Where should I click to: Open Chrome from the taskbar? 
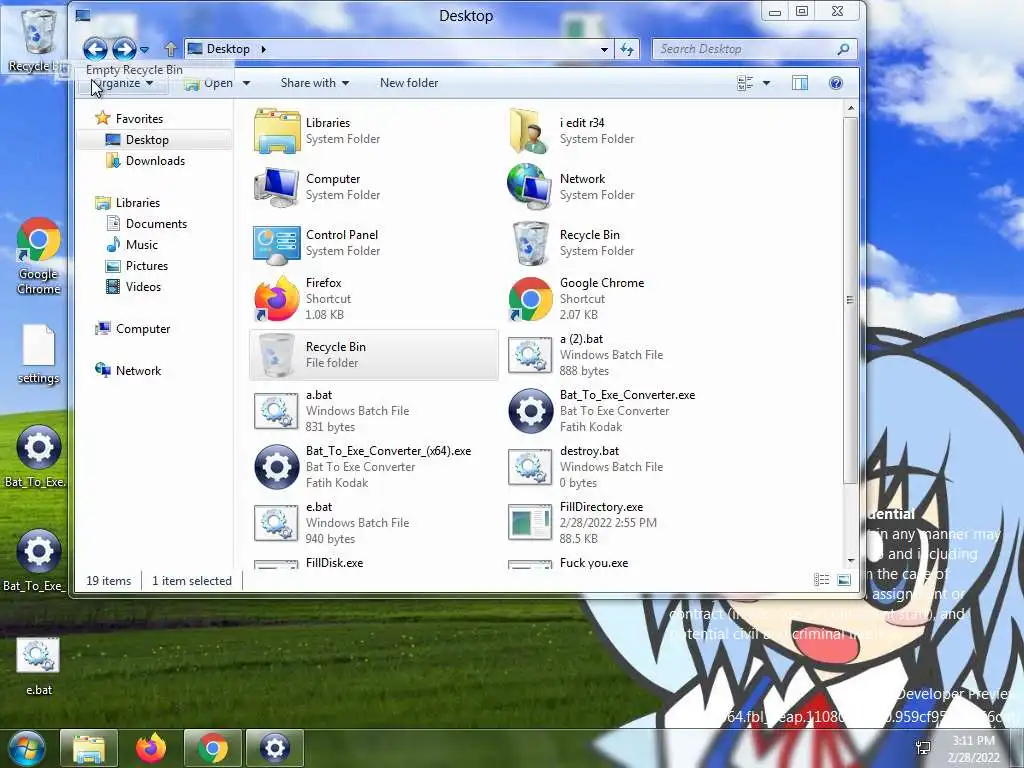click(213, 748)
